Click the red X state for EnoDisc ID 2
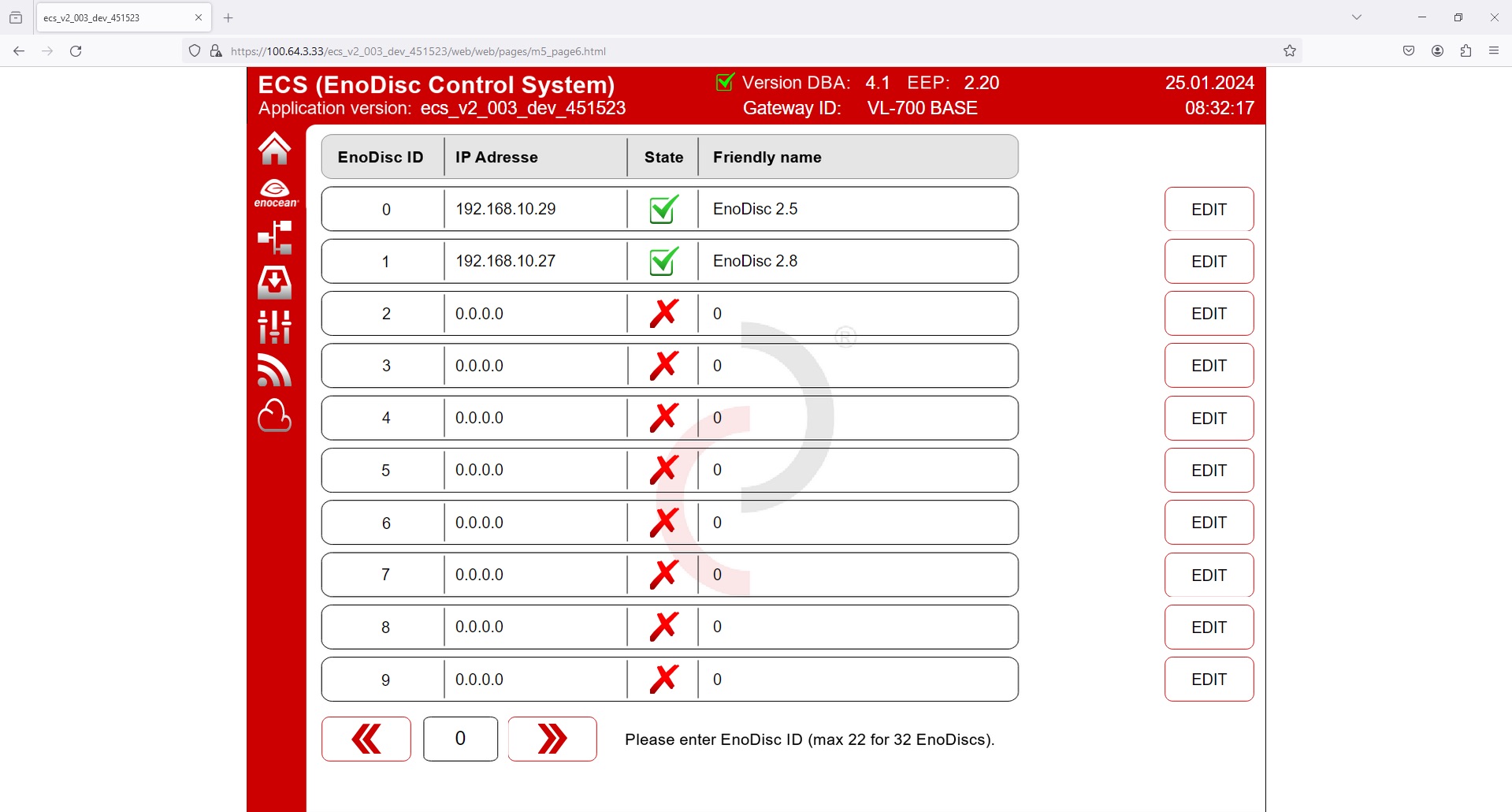Screen dimensions: 1512x812 point(663,313)
